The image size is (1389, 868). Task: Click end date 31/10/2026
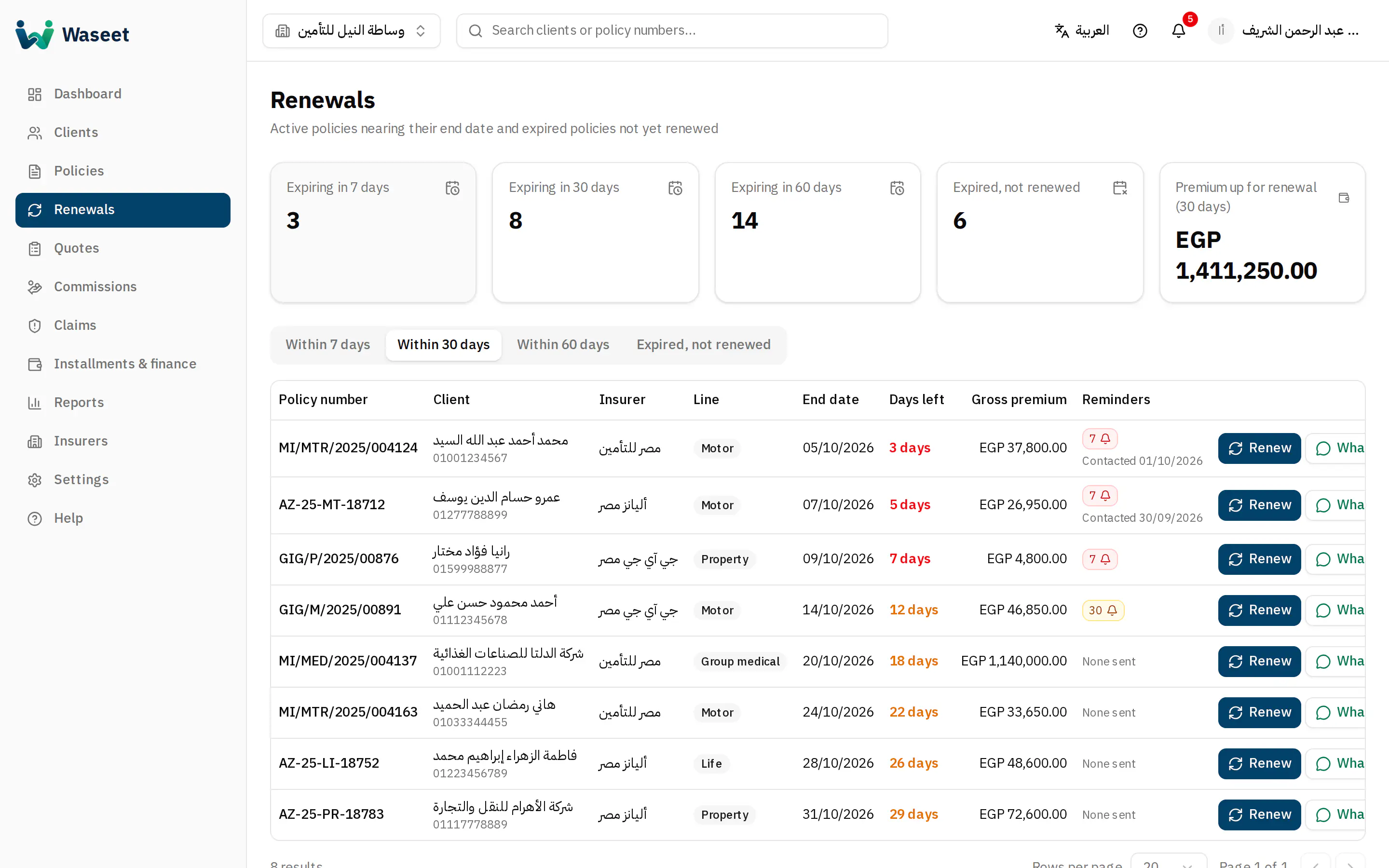(838, 814)
